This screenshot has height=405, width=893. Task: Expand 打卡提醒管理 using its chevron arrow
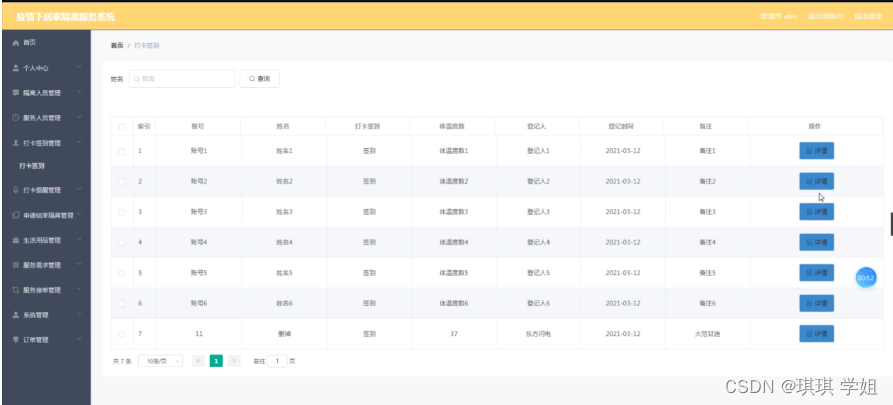coord(79,190)
